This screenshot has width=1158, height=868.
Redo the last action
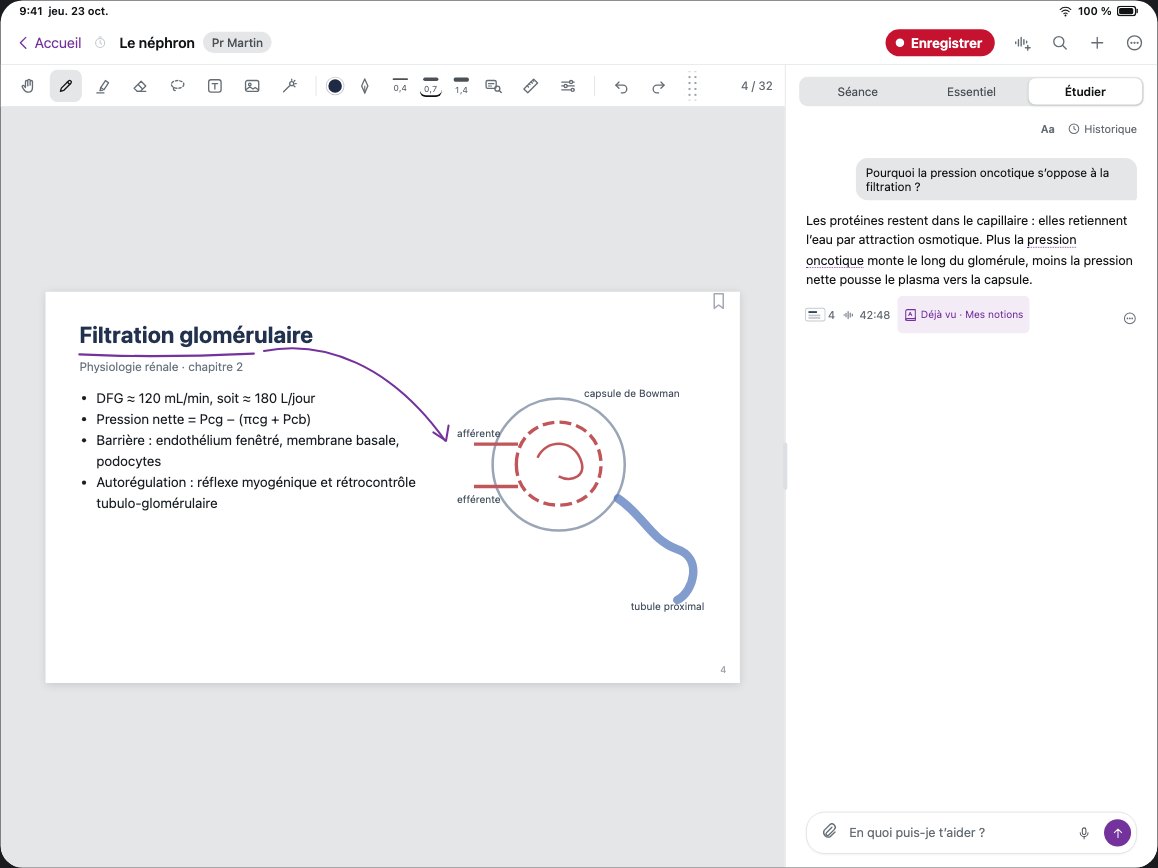pyautogui.click(x=658, y=87)
